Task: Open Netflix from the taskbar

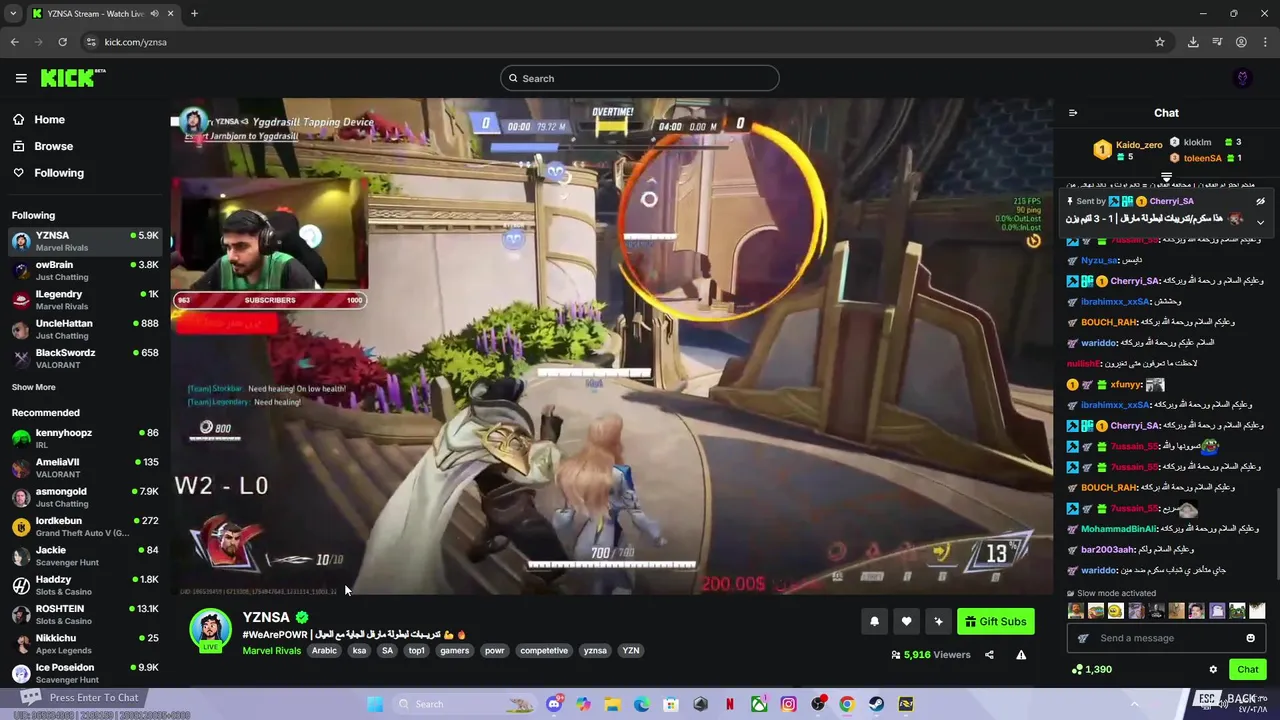Action: pos(730,704)
